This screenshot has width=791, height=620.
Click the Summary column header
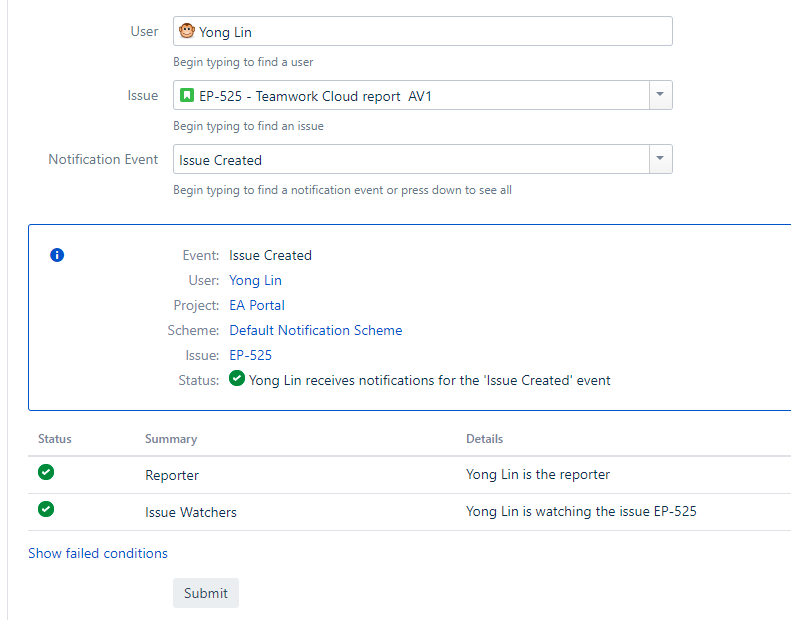click(171, 439)
